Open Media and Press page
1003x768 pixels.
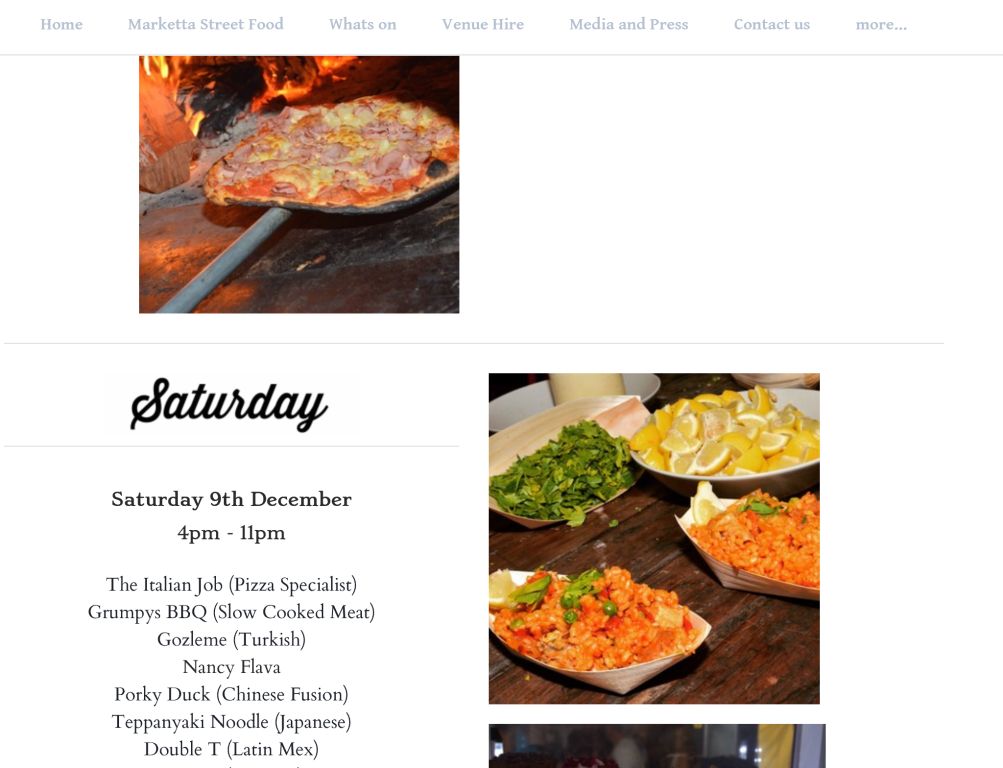(629, 24)
